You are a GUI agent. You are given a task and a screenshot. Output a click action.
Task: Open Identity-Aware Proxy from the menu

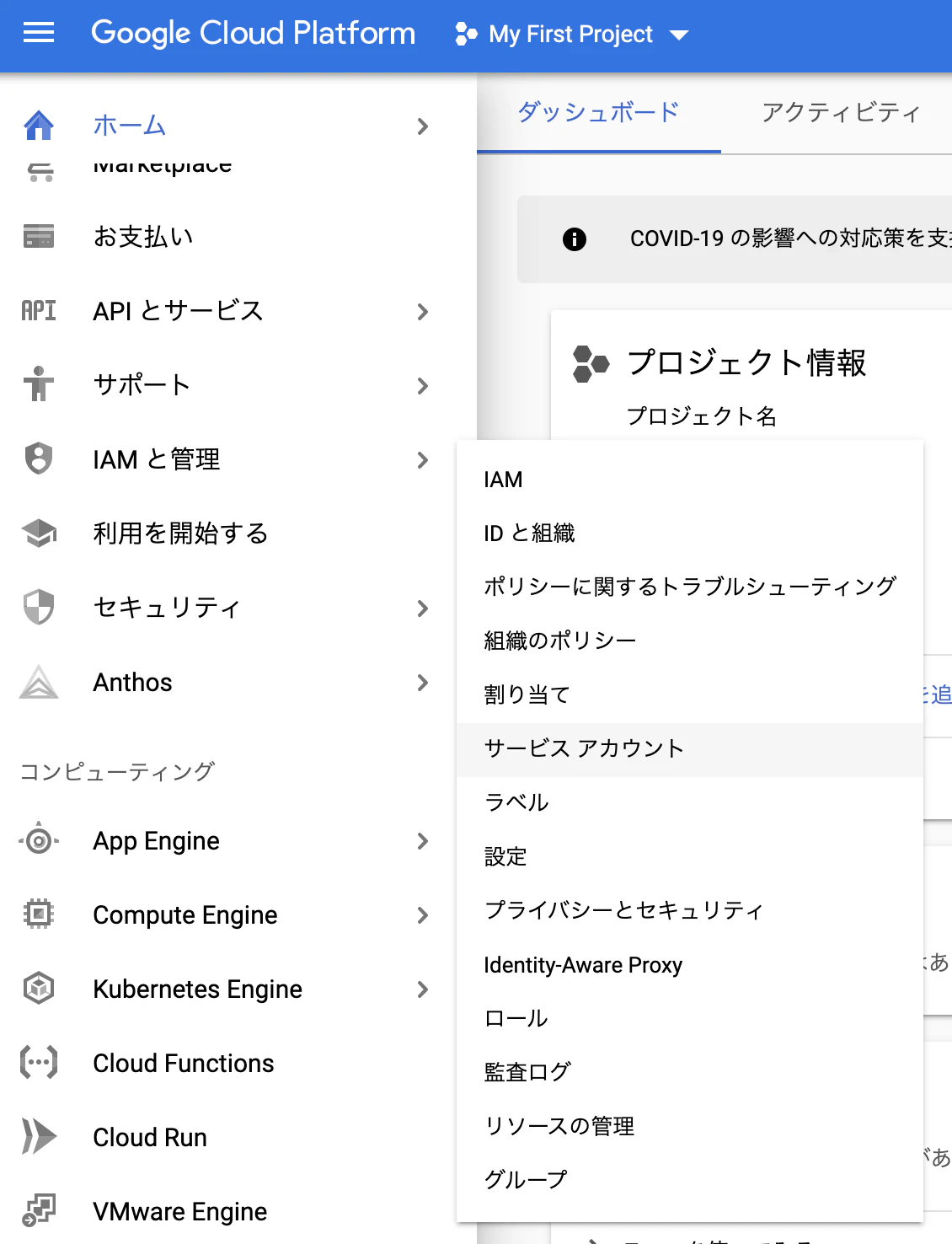tap(583, 964)
